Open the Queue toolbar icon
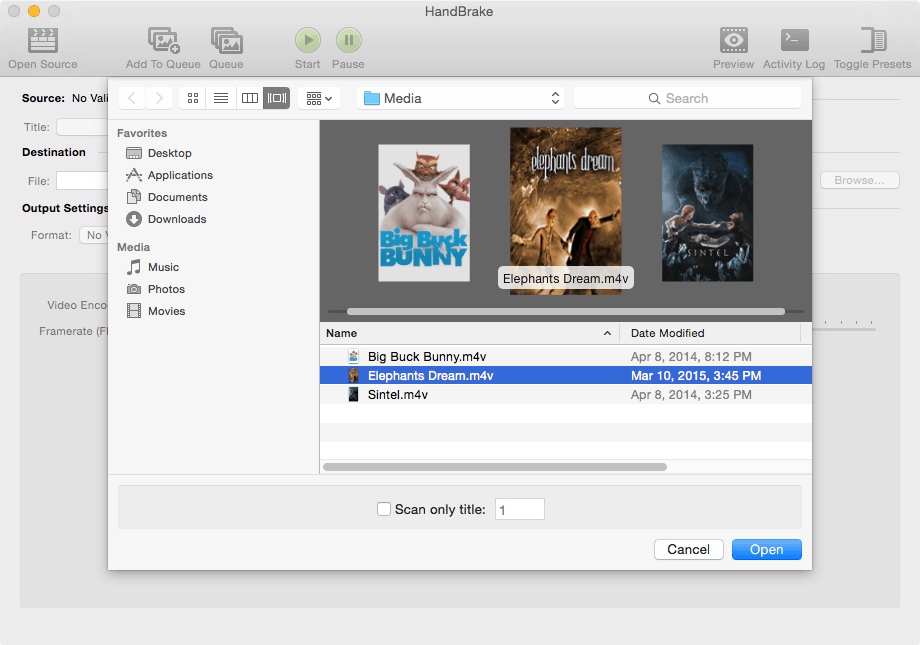Viewport: 920px width, 645px height. [x=226, y=41]
